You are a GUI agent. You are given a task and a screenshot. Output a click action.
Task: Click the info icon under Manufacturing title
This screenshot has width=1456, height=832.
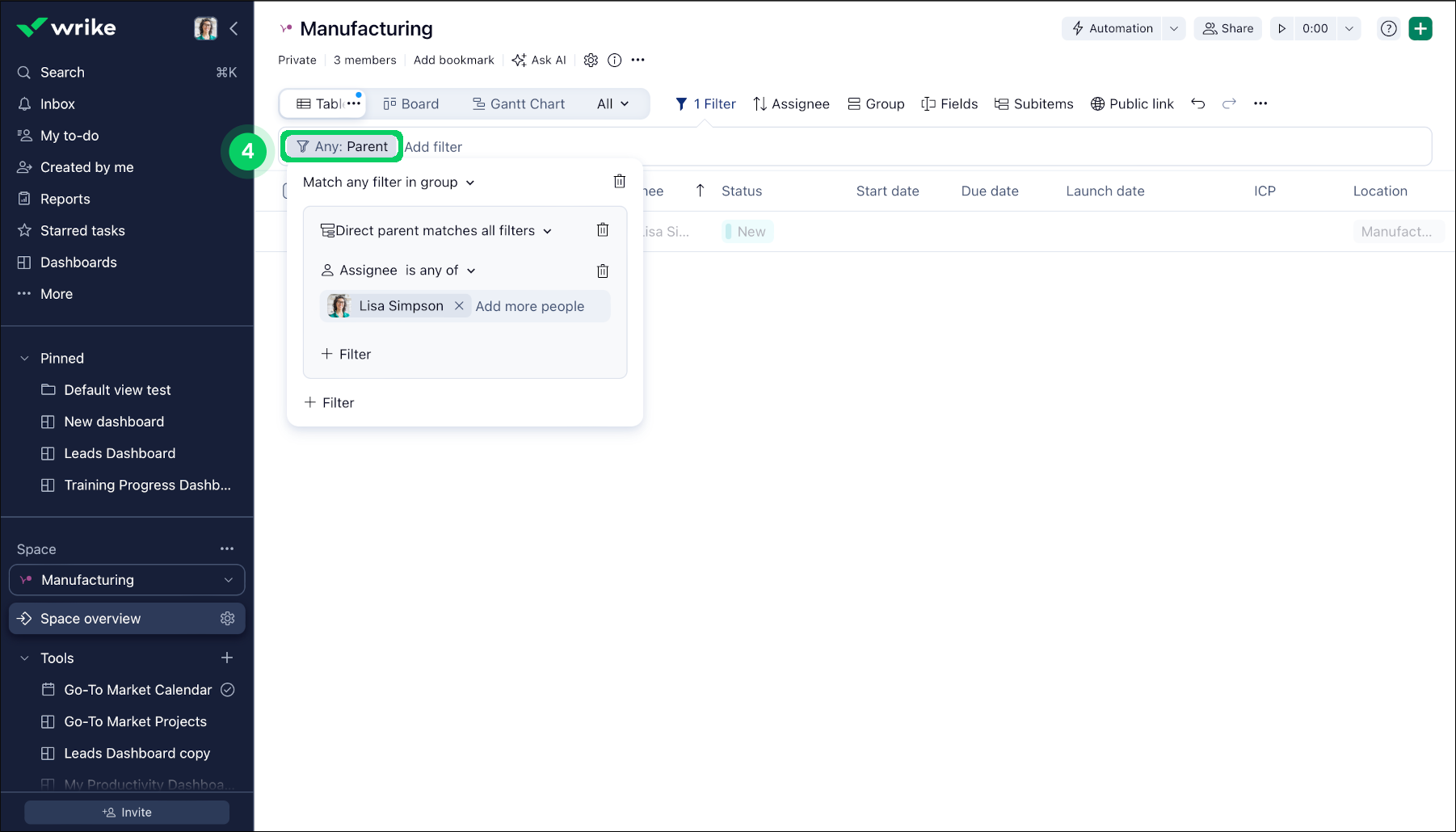614,60
